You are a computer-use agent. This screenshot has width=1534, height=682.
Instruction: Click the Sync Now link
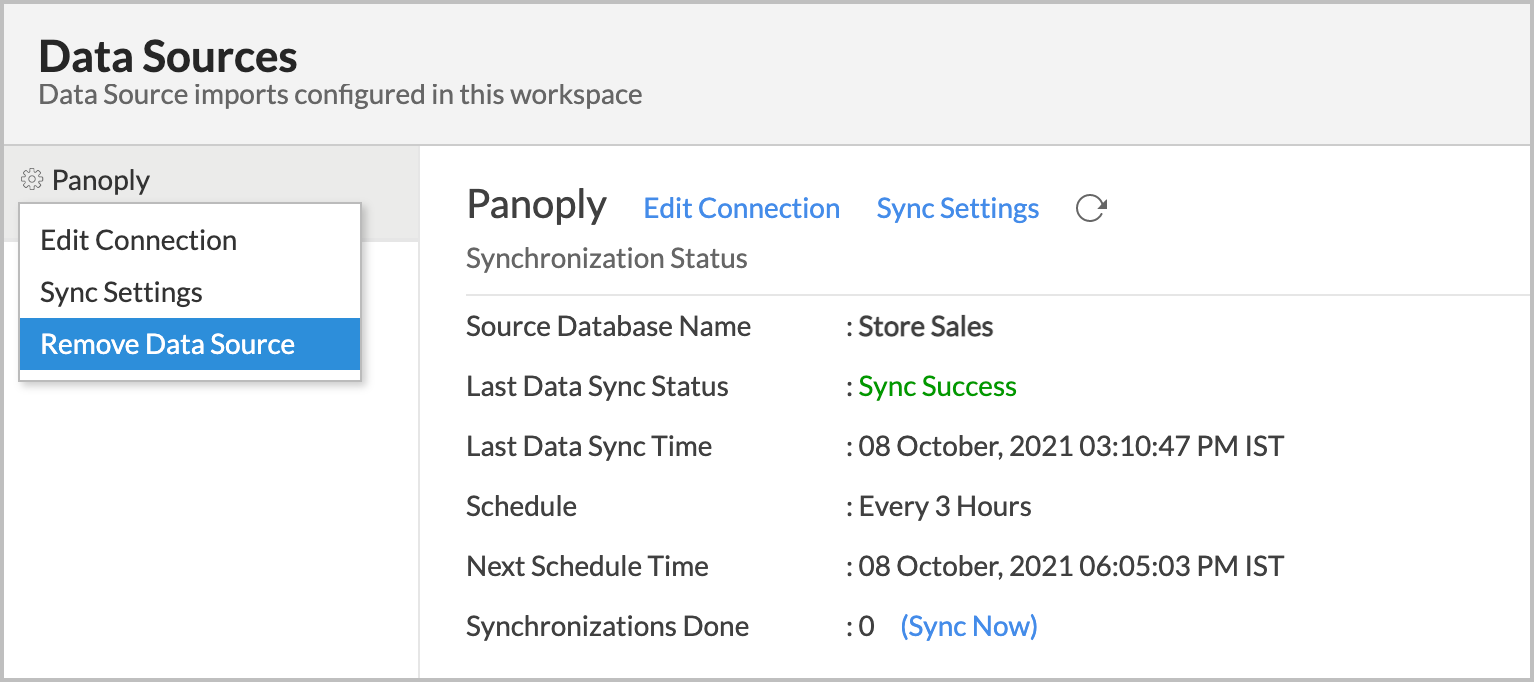(969, 626)
